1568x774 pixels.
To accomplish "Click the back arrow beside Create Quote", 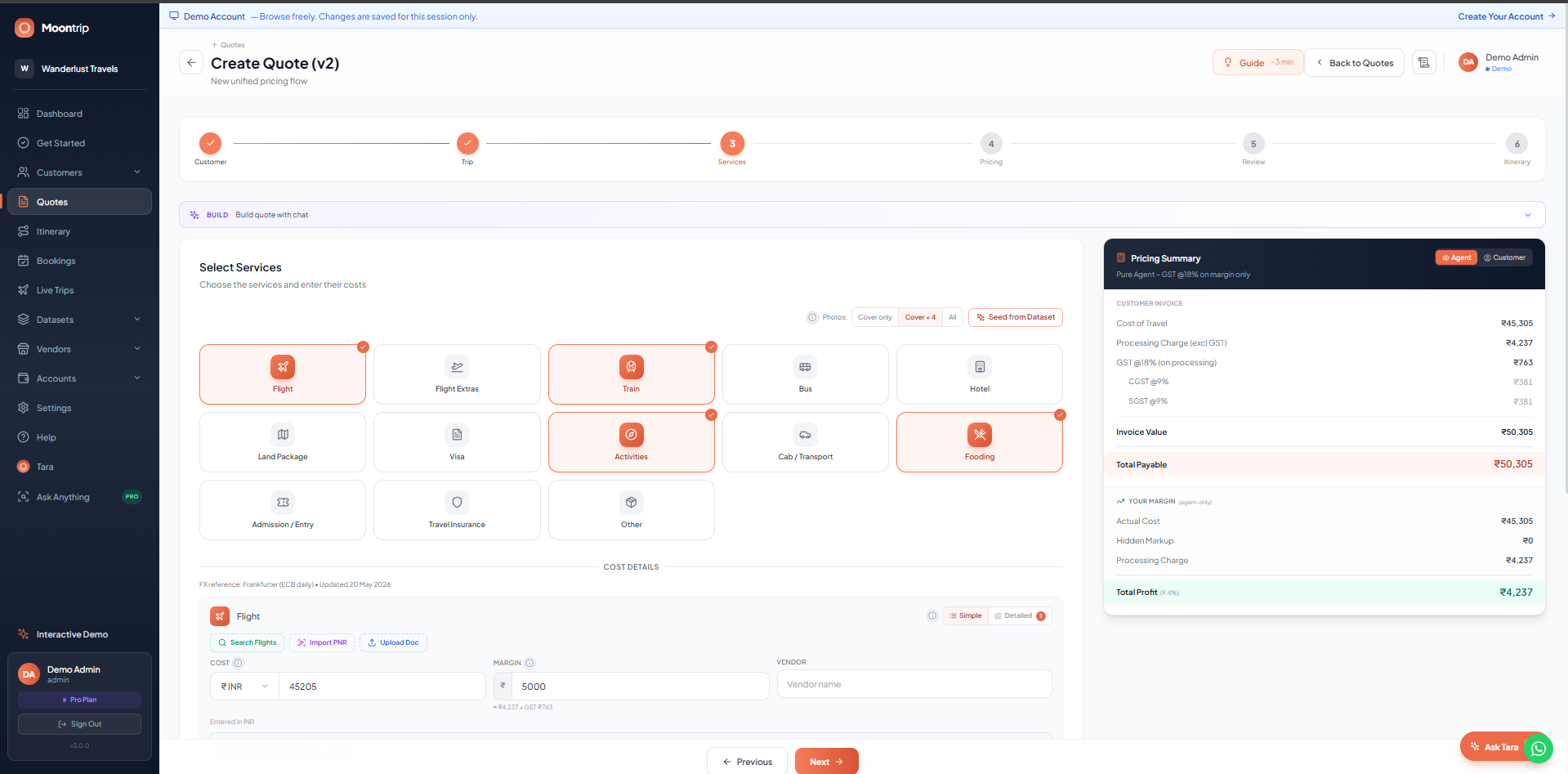I will click(191, 62).
